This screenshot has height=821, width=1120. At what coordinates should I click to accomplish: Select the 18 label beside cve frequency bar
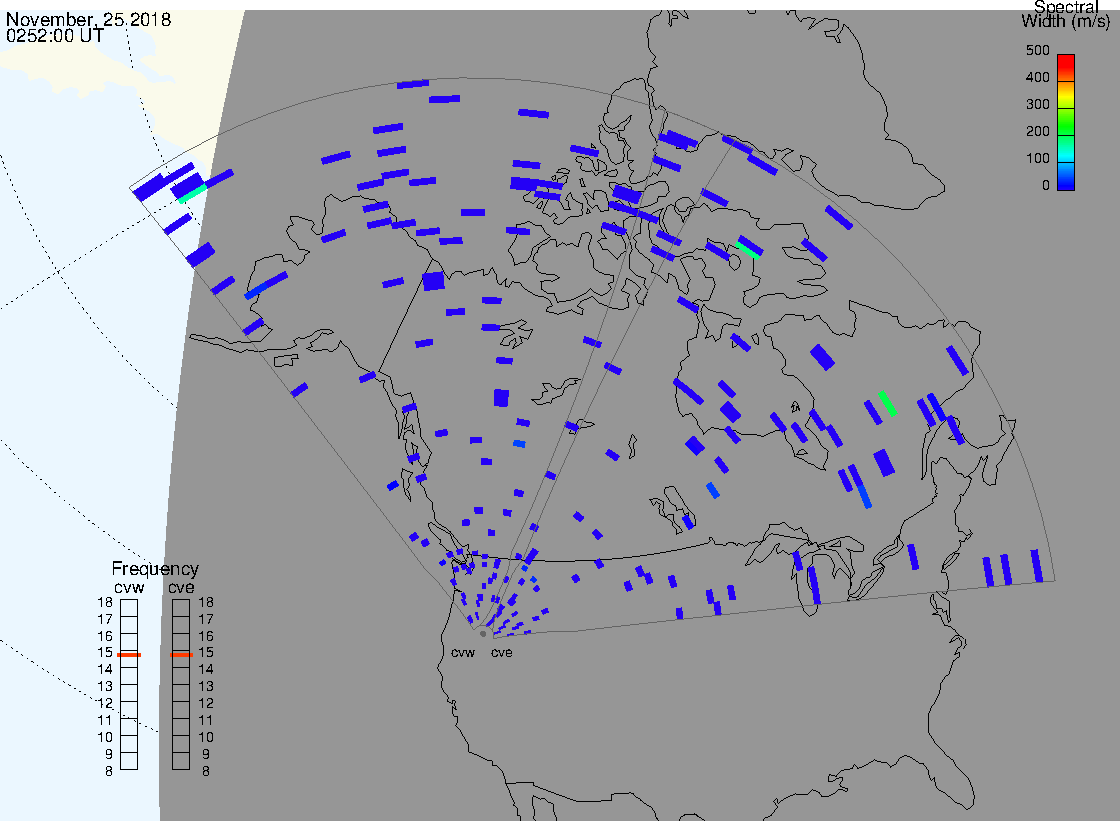[206, 602]
